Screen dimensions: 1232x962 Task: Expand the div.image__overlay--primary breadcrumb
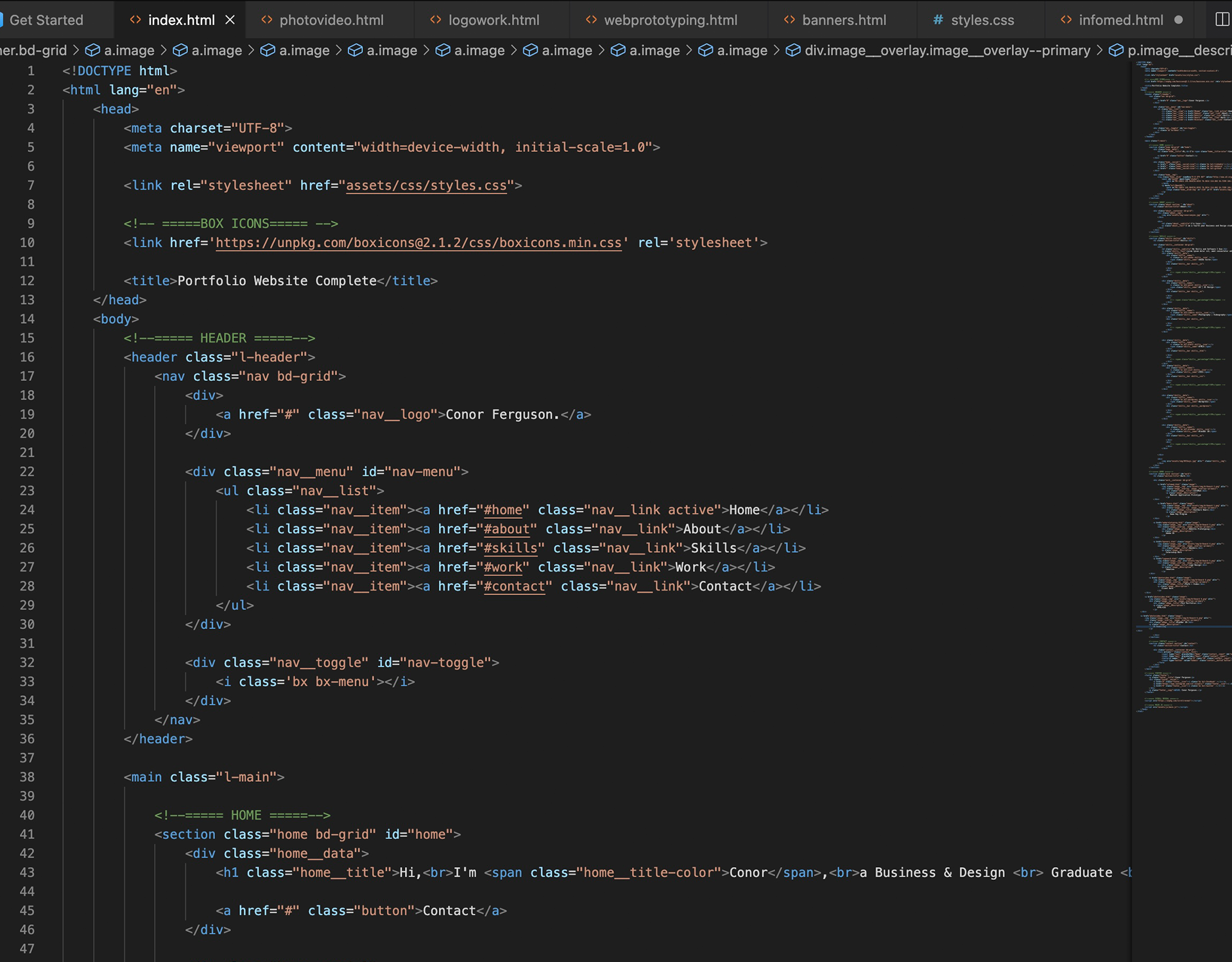coord(947,50)
